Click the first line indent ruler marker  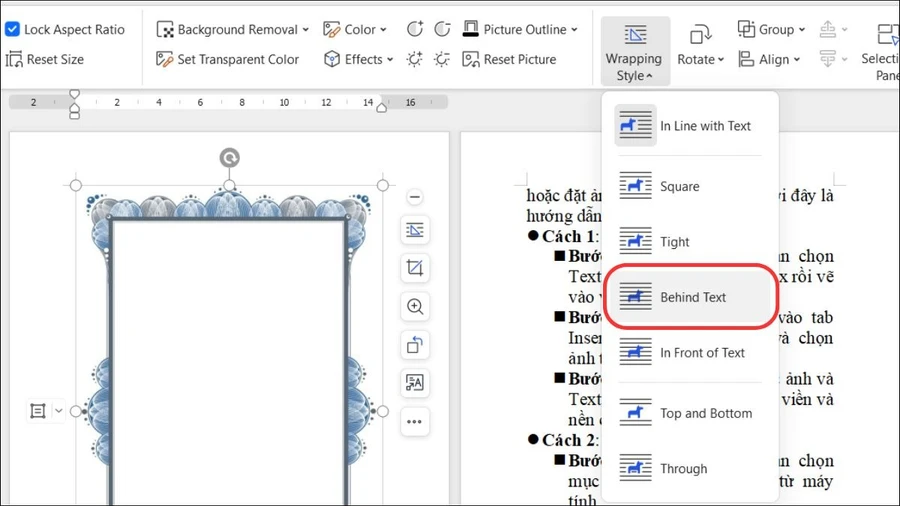pos(74,94)
